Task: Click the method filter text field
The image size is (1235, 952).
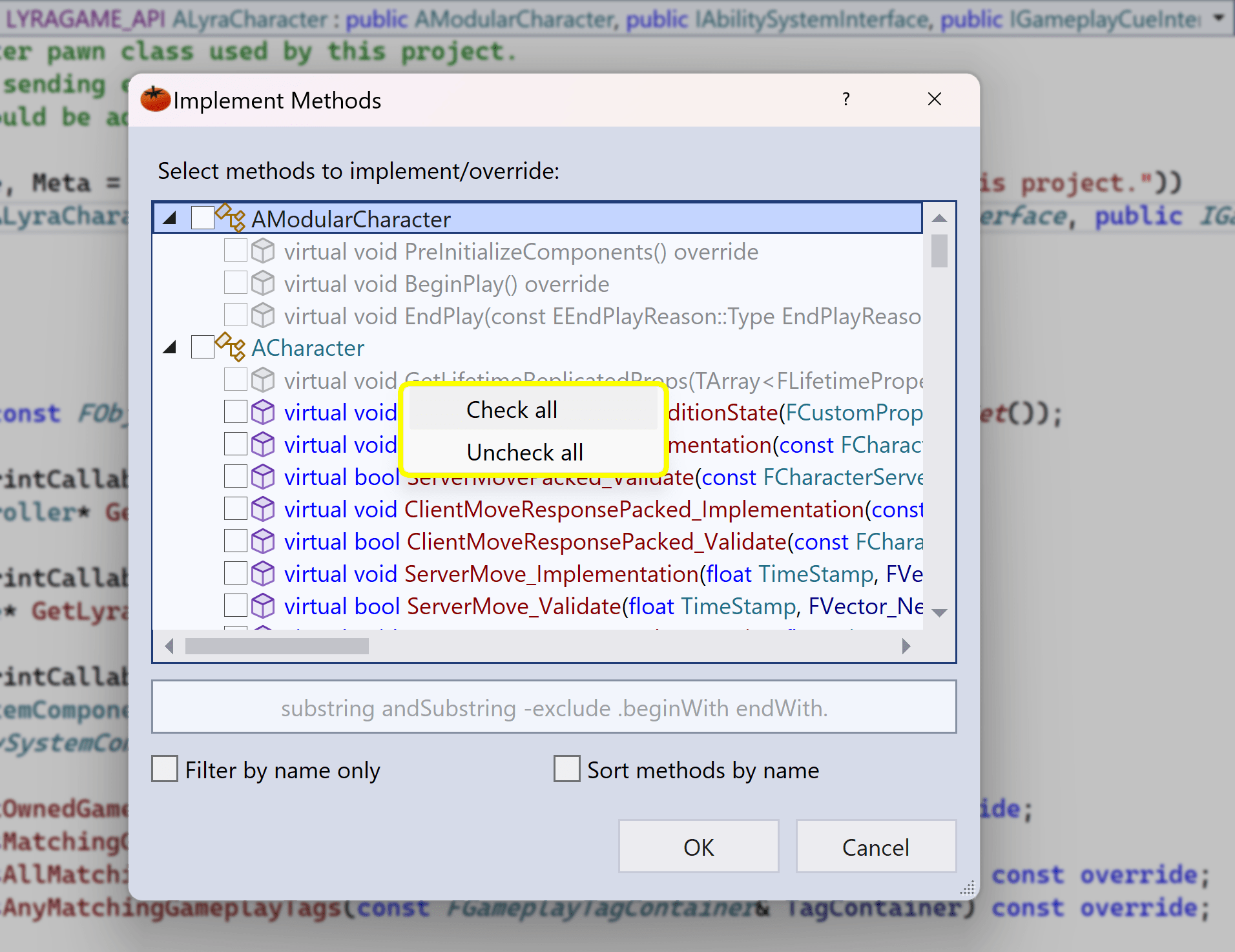Action: (554, 708)
